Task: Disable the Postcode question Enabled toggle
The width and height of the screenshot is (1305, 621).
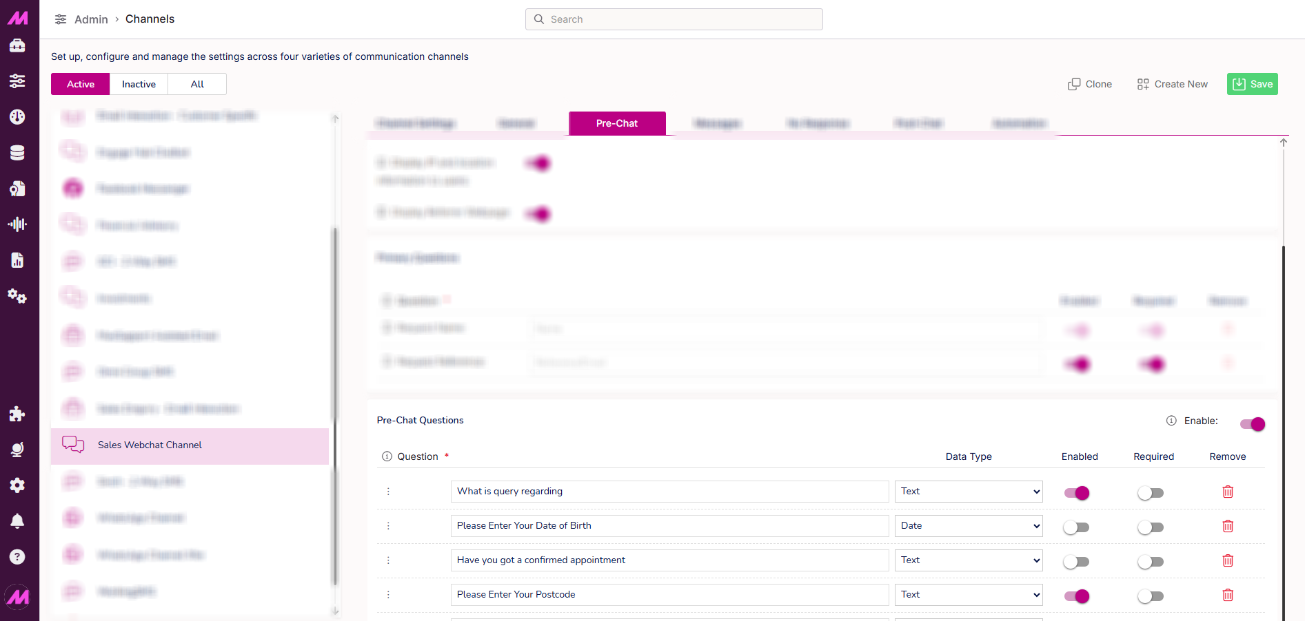Action: [x=1076, y=596]
